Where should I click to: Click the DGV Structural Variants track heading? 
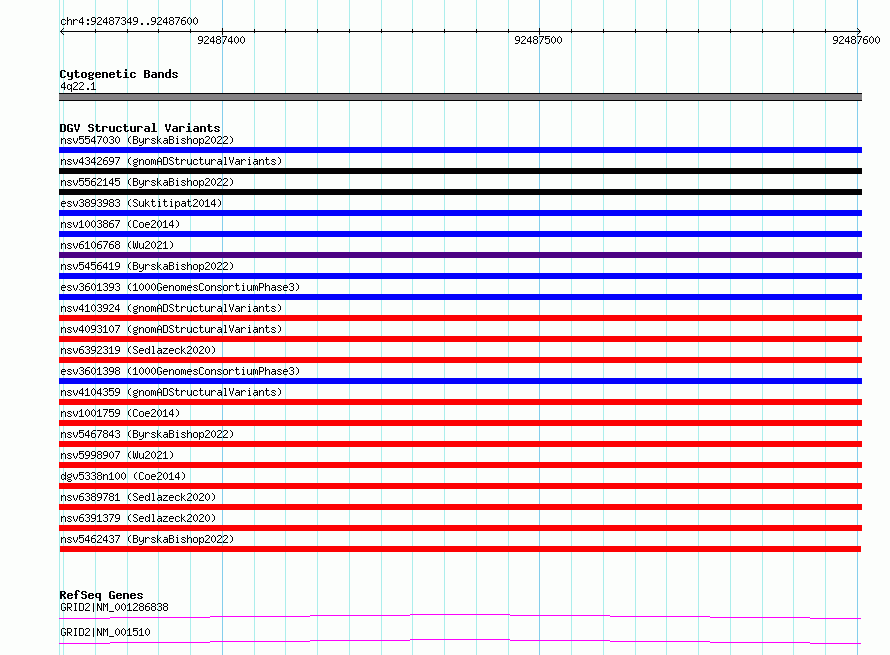(x=140, y=128)
